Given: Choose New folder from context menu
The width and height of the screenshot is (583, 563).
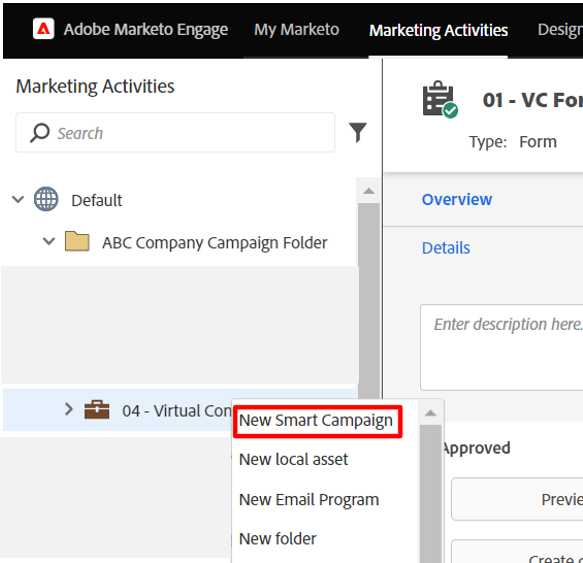Looking at the screenshot, I should point(278,539).
